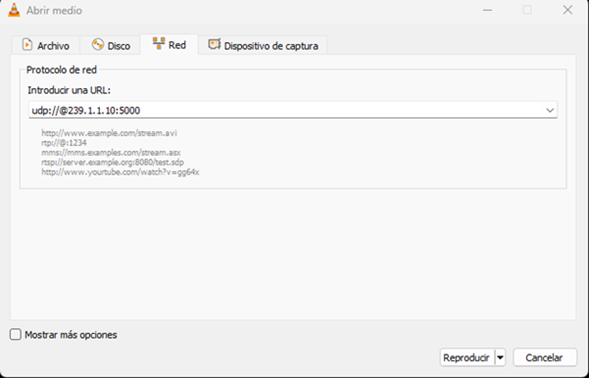The width and height of the screenshot is (589, 378).
Task: Open the Reproducir dropdown arrow menu
Action: tap(500, 357)
